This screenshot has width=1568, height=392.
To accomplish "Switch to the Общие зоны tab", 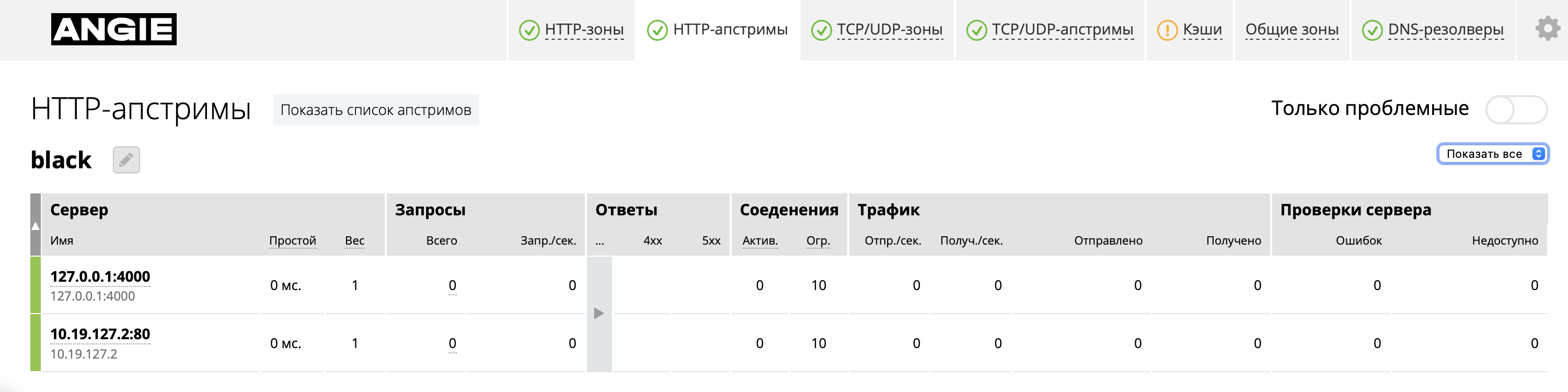I will tap(1292, 29).
